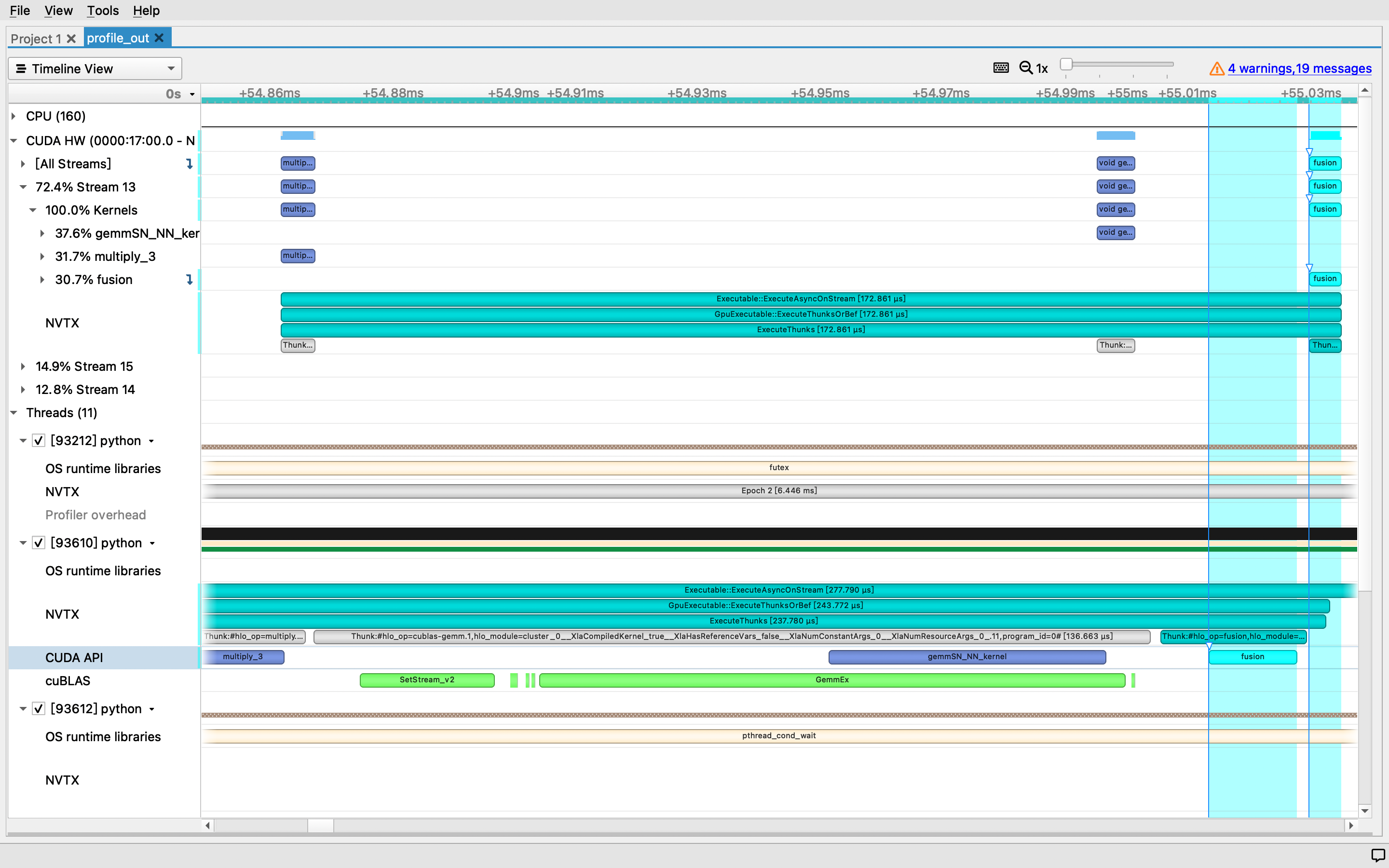Click the keyboard shortcuts icon
Viewport: 1389px width, 868px height.
[x=1001, y=68]
